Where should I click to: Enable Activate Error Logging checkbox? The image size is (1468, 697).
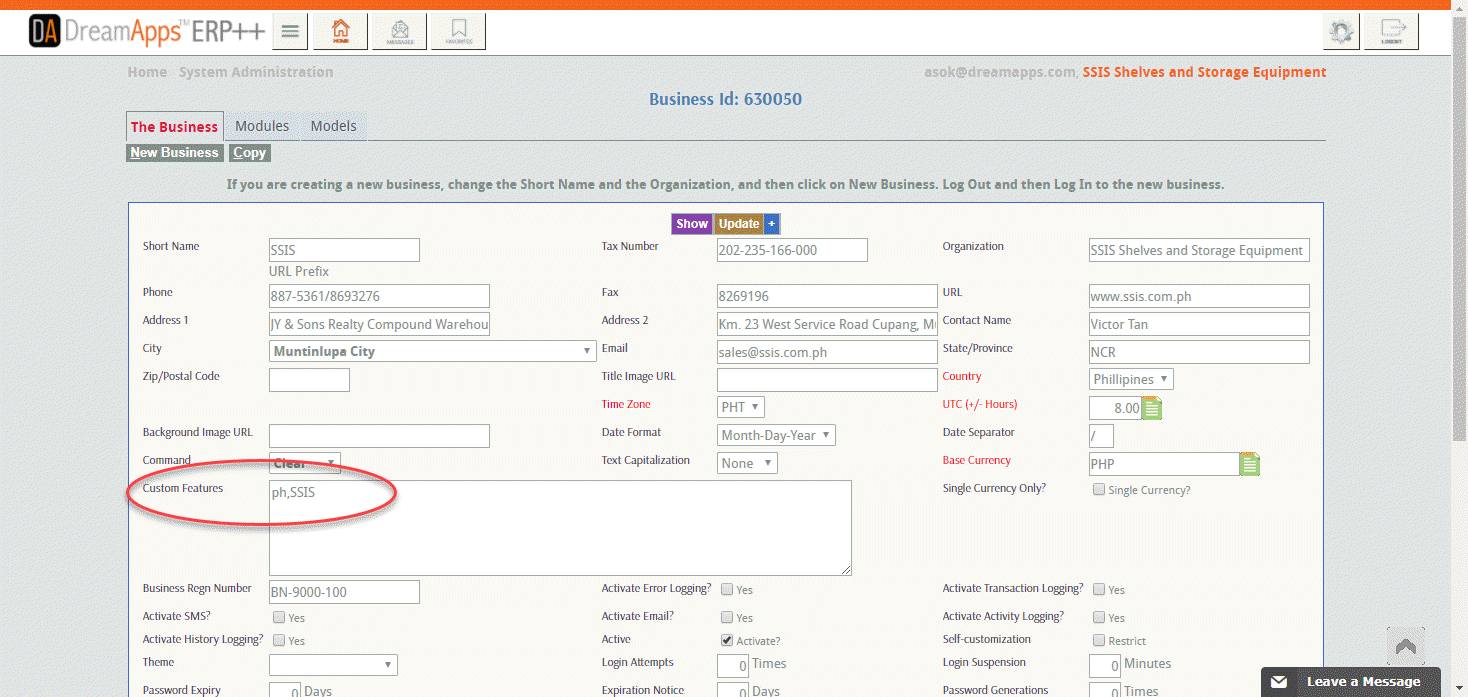pyautogui.click(x=727, y=590)
